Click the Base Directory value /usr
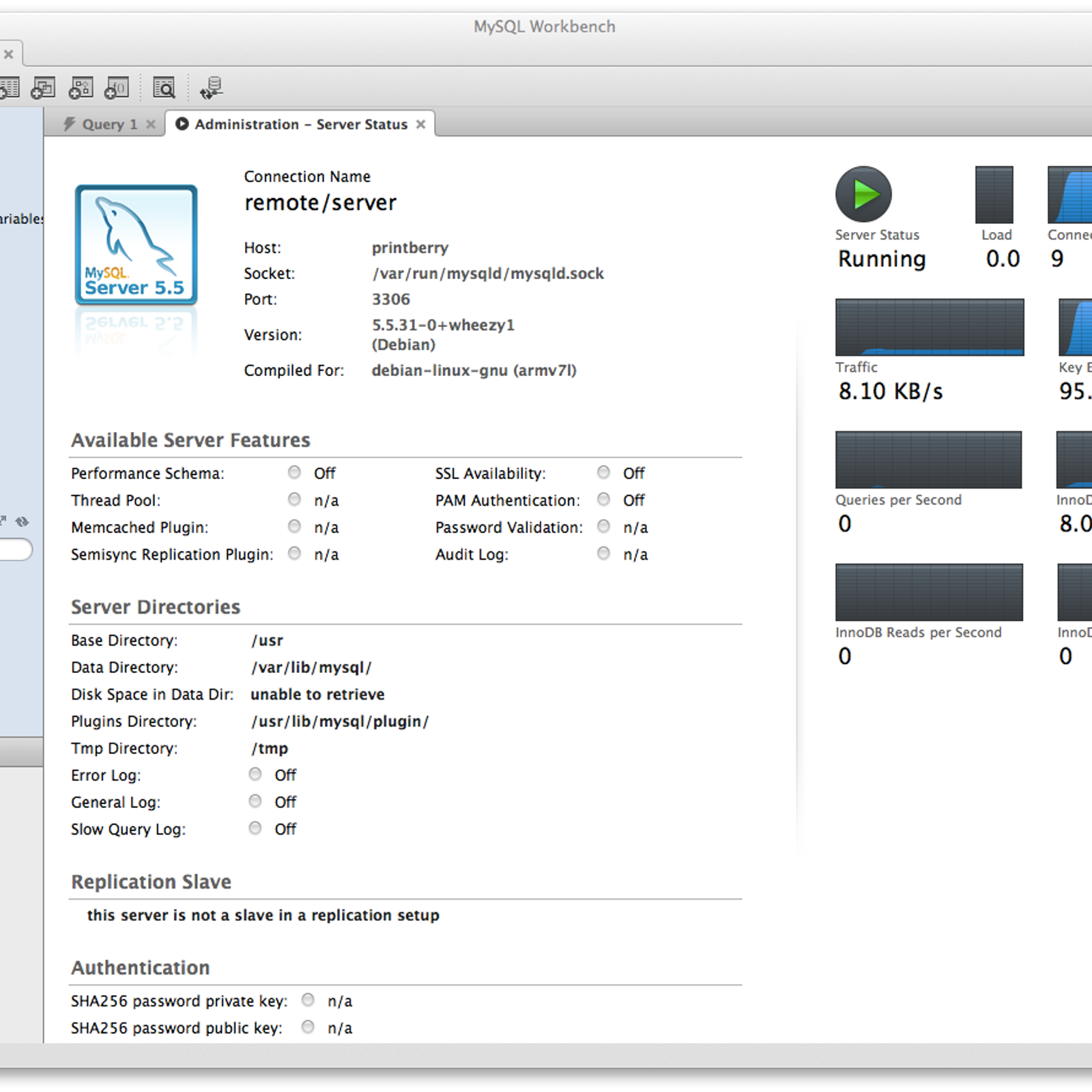Screen dimensions: 1092x1092 [x=267, y=641]
